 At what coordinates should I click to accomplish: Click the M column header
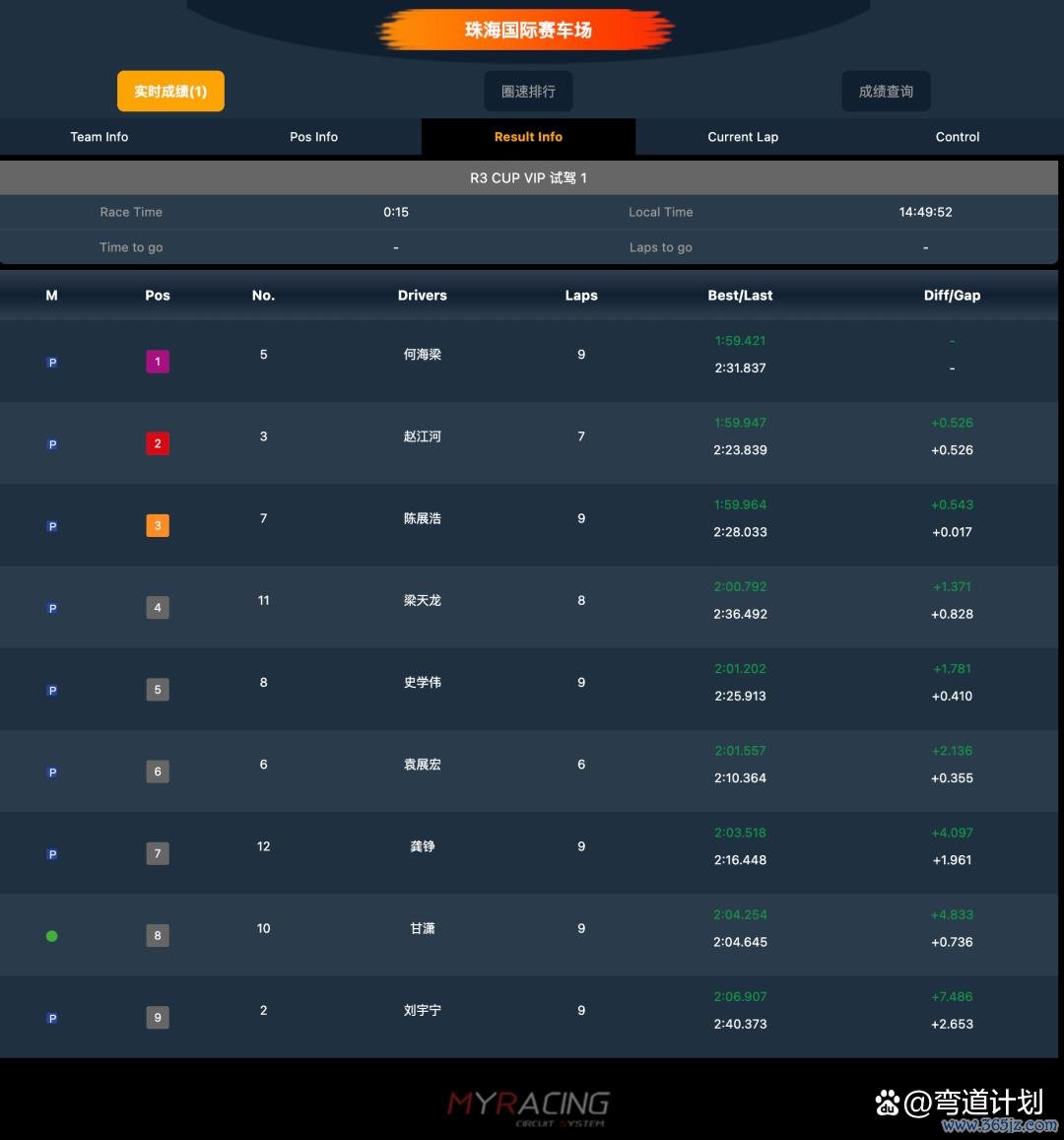51,296
